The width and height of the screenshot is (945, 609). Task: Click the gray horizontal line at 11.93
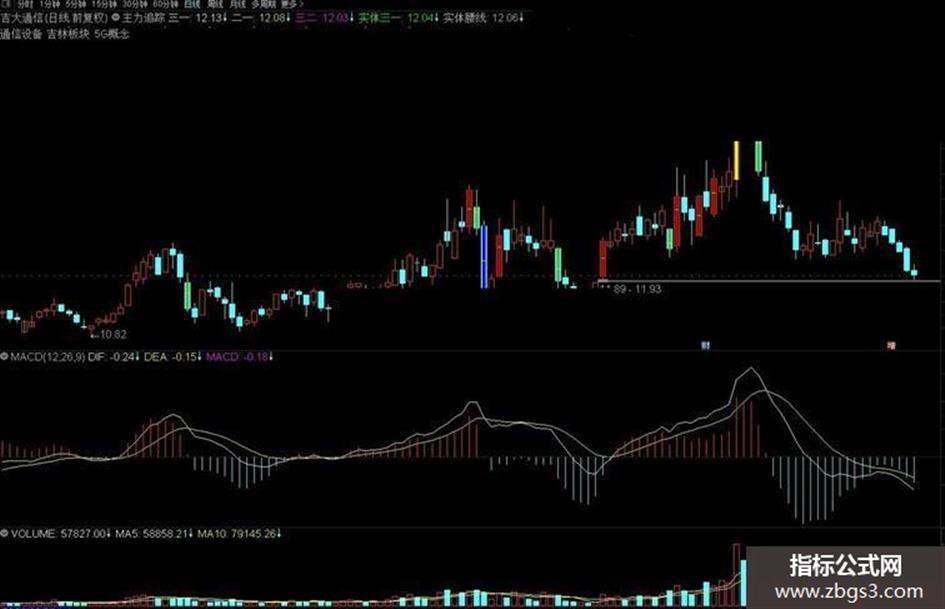point(768,282)
